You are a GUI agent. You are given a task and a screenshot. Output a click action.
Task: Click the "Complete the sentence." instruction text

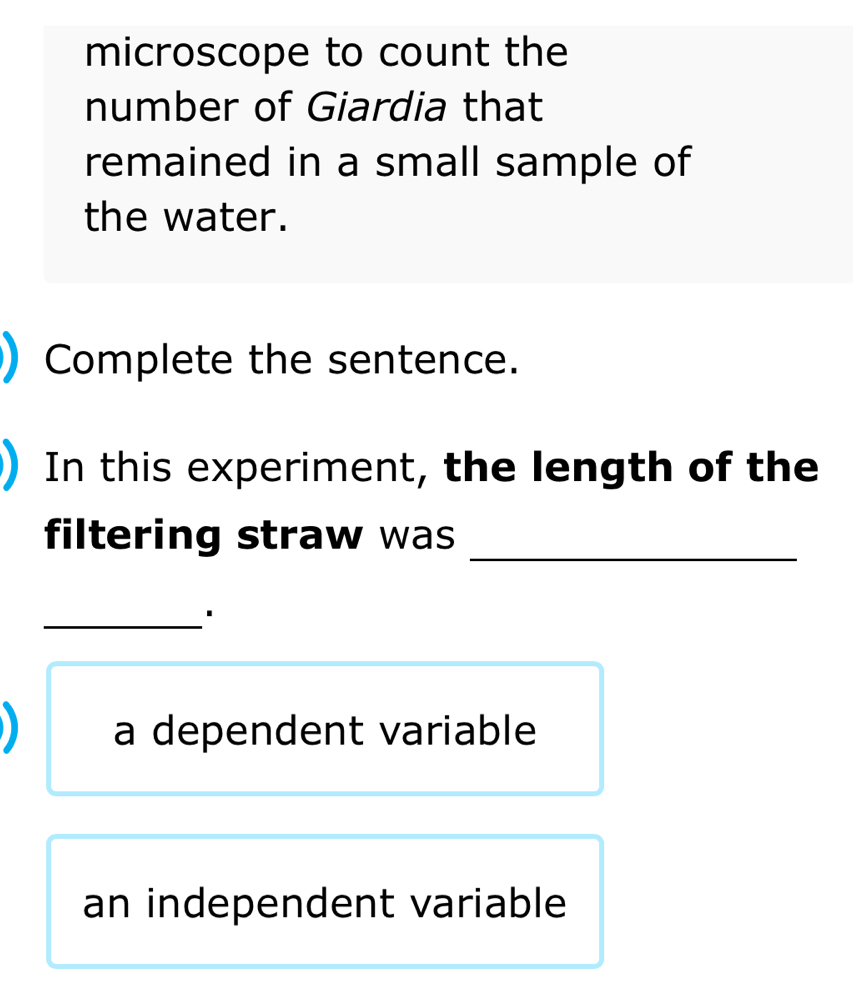[282, 360]
